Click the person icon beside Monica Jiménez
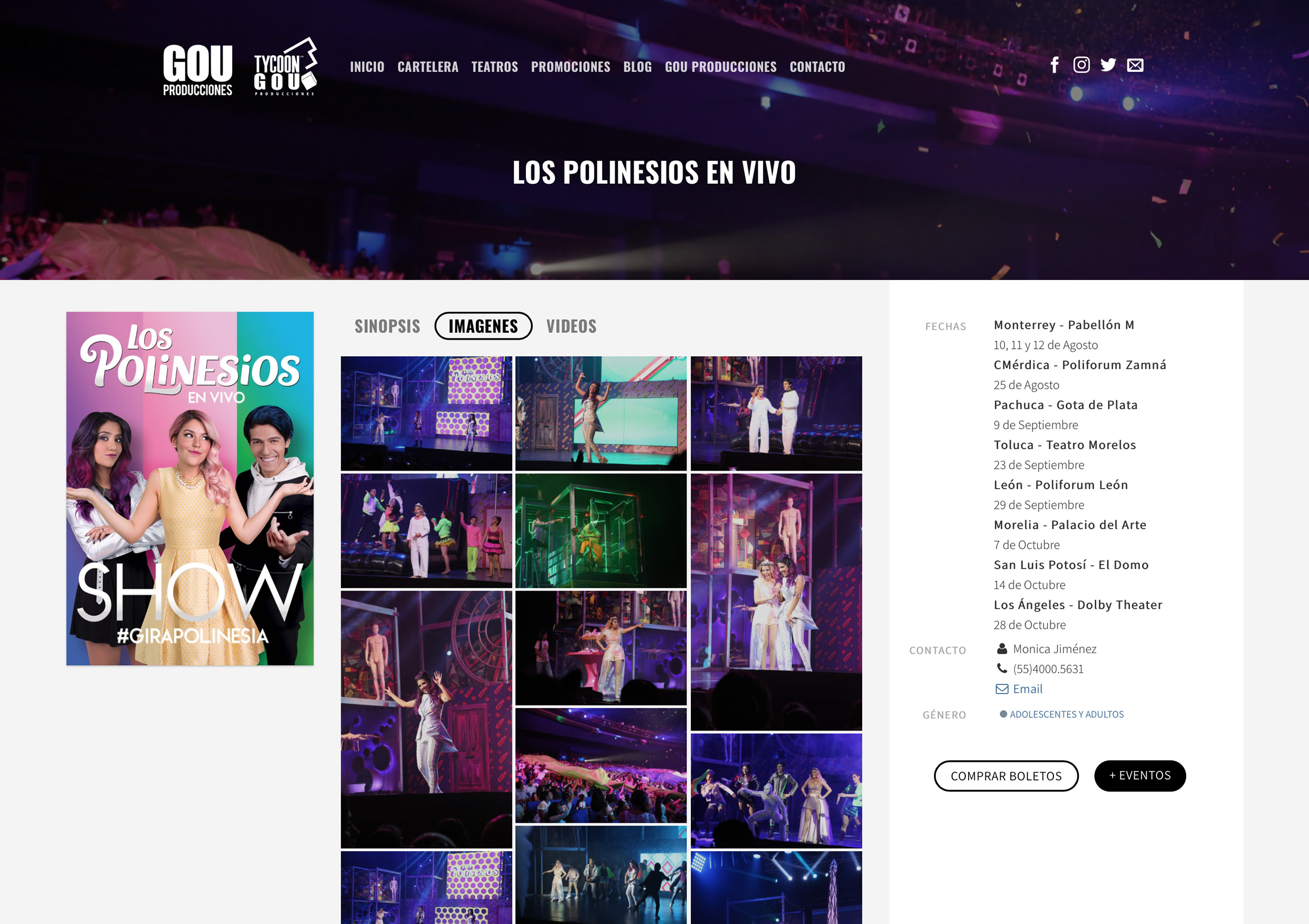Image resolution: width=1309 pixels, height=924 pixels. pyautogui.click(x=1002, y=649)
